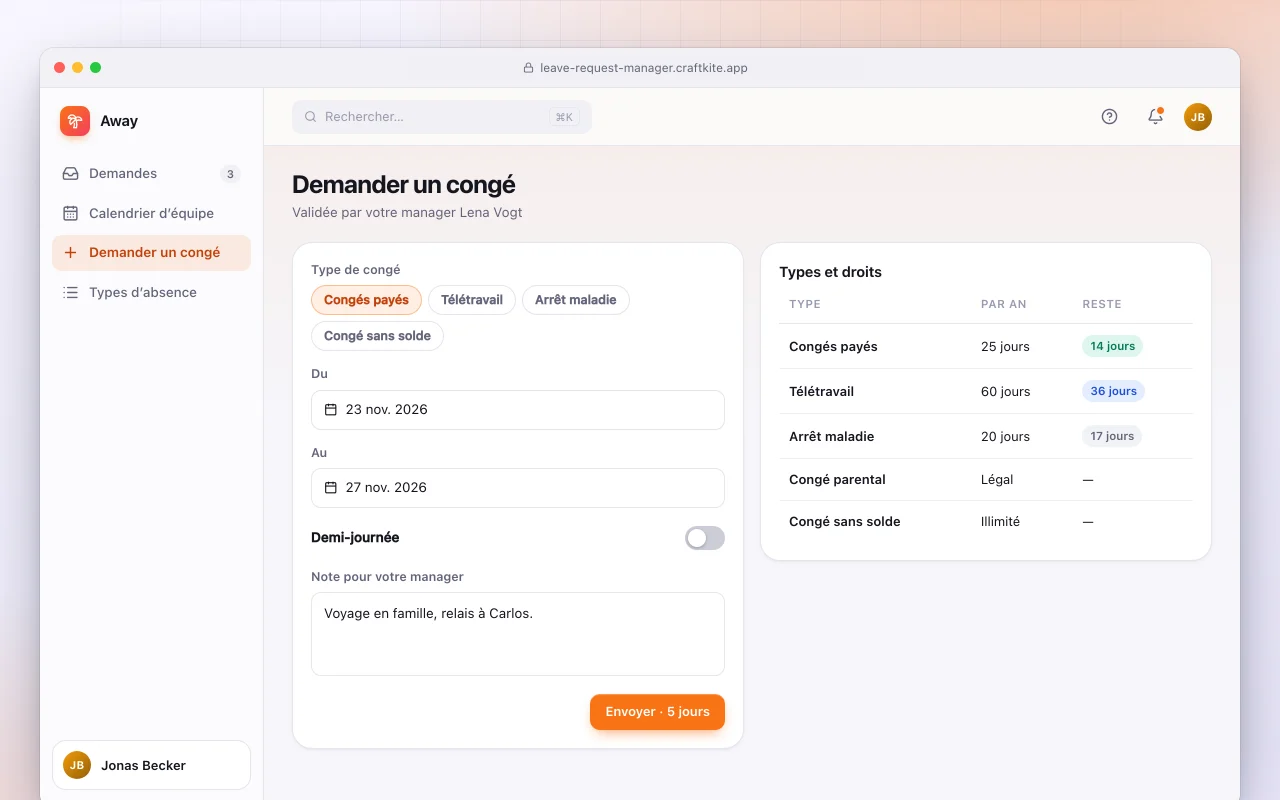Screen dimensions: 1280x800
Task: Click the Congés payés table row label
Action: 833,347
